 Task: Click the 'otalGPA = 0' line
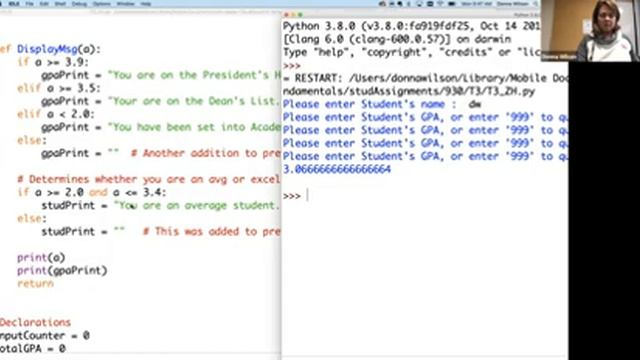coord(33,349)
